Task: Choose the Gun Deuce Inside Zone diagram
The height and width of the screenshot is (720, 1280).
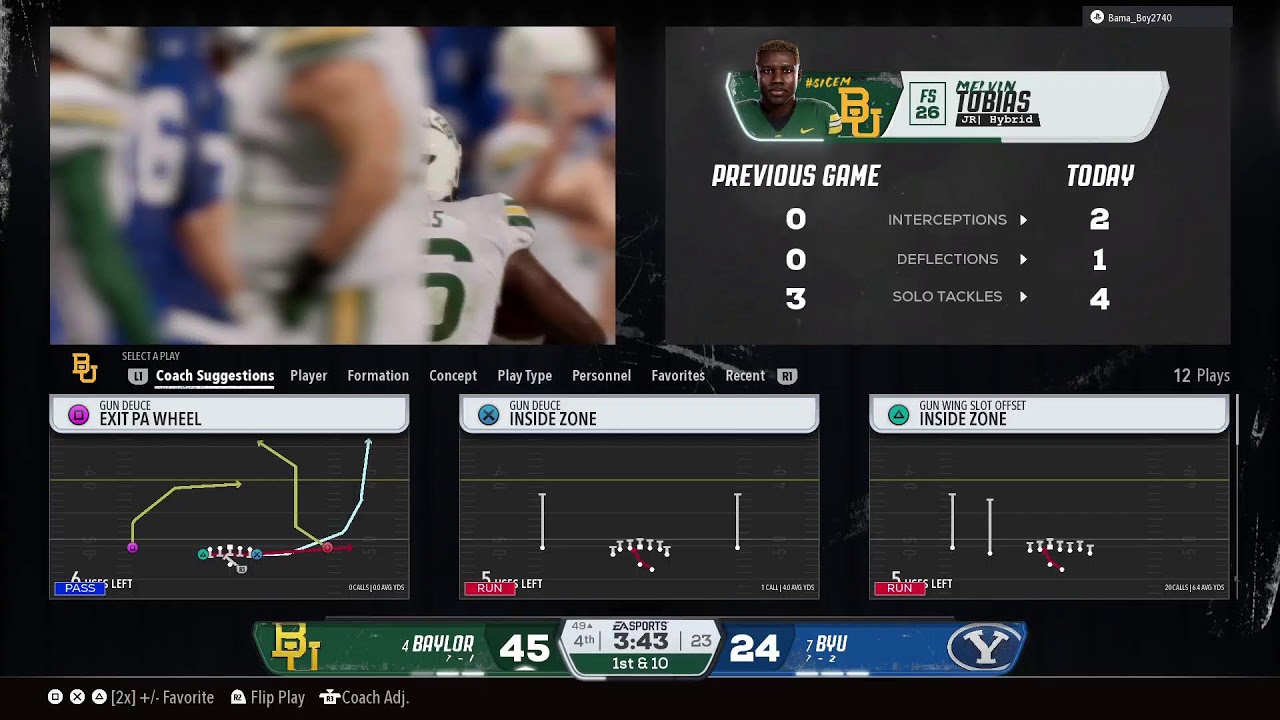Action: tap(639, 515)
